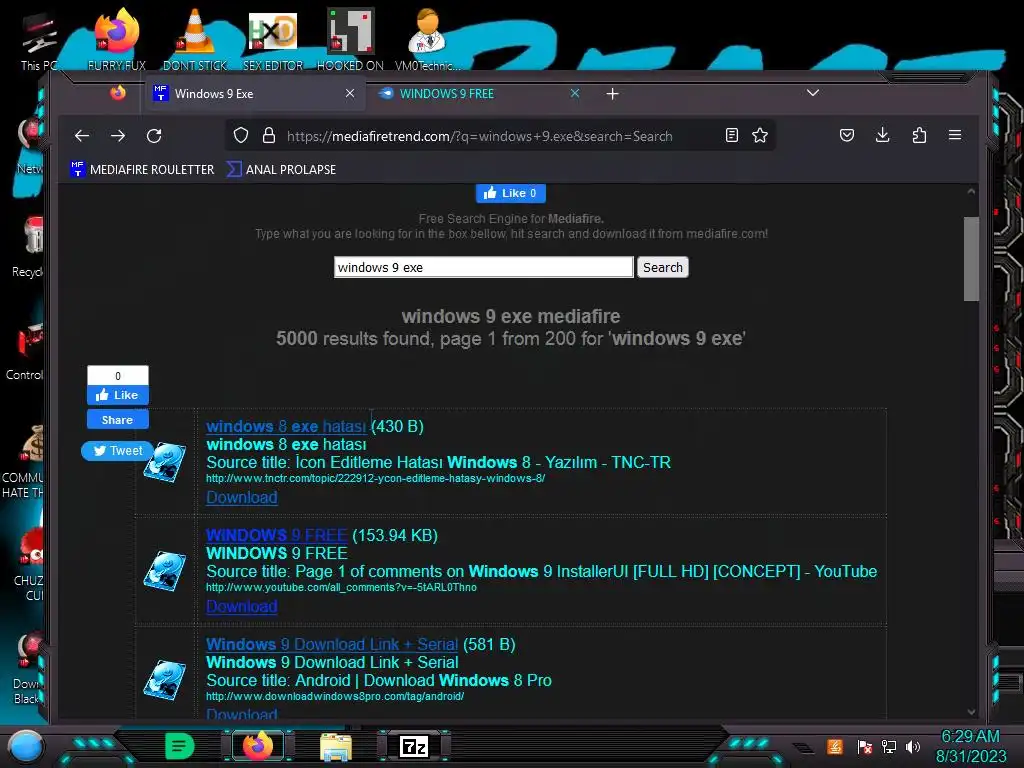Click the windows 9 exe search box
Image resolution: width=1024 pixels, height=768 pixels.
[483, 267]
